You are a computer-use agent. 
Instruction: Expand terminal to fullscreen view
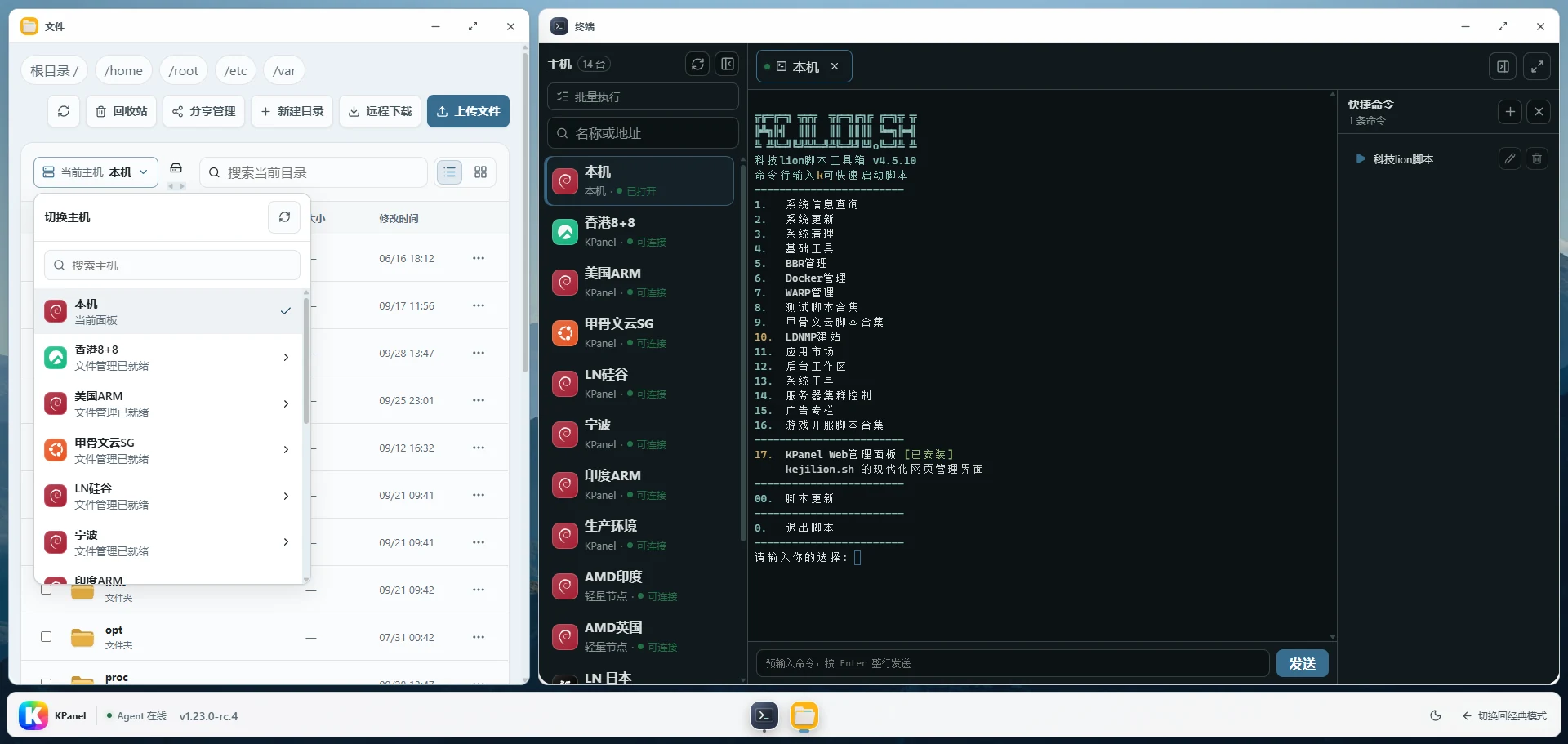1537,67
